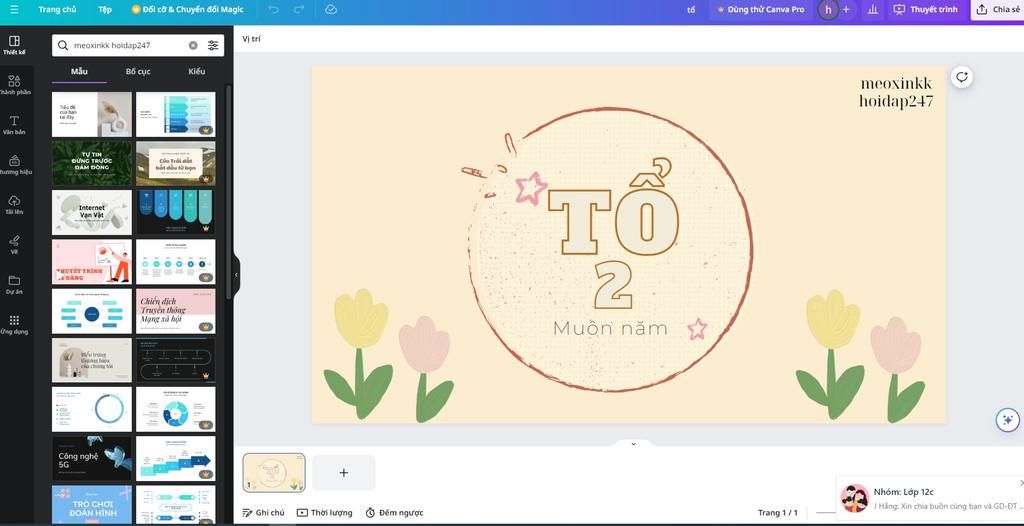Open the Thiết kế design sidebar panel
This screenshot has height=526, width=1024.
point(14,44)
